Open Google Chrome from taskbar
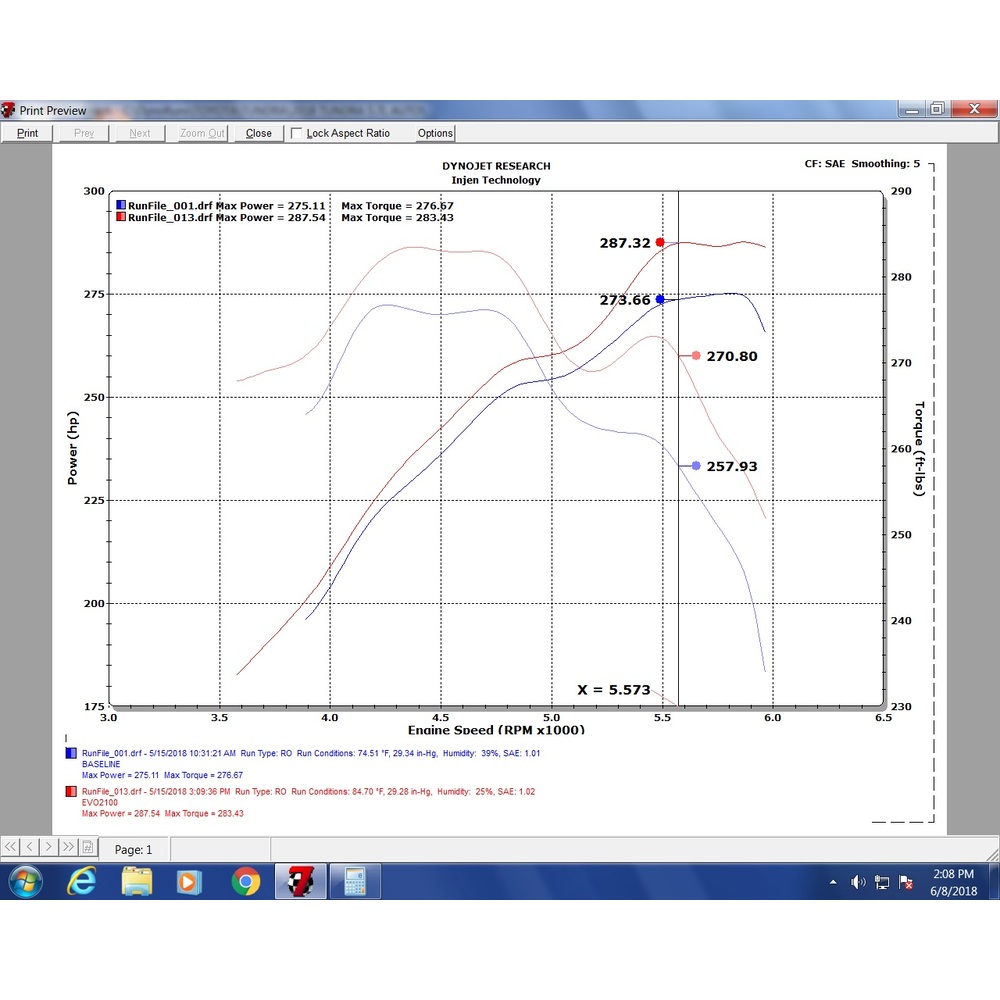1000x1000 pixels. 246,882
